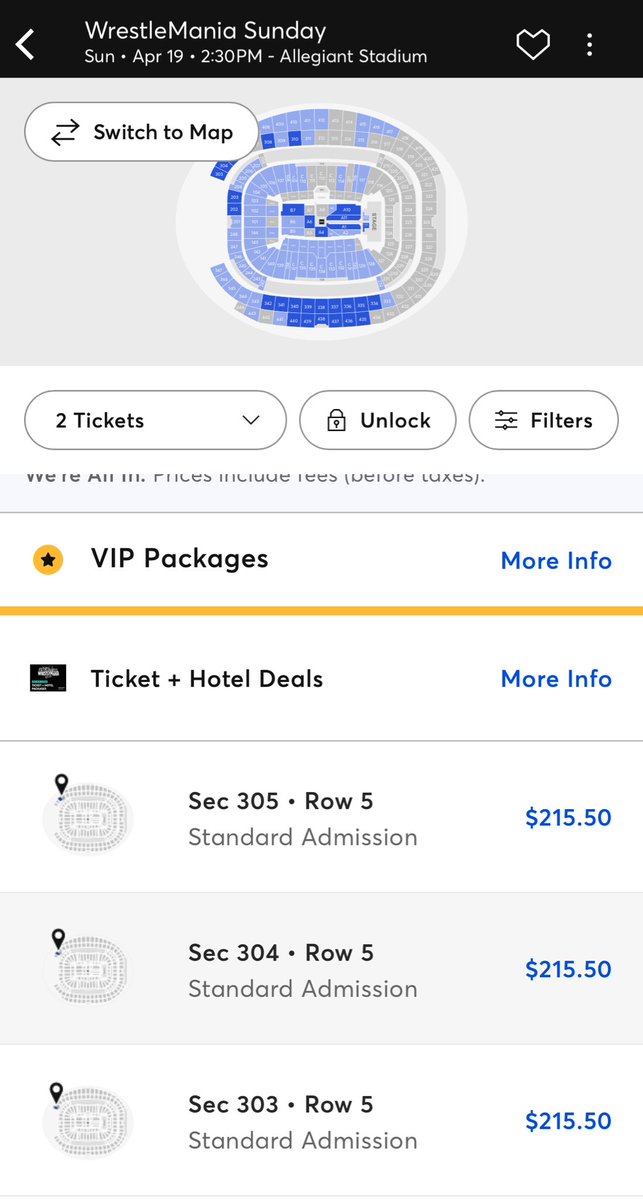
Task: Tap the Sec 303 seat map pin thumbnail
Action: [x=86, y=1118]
